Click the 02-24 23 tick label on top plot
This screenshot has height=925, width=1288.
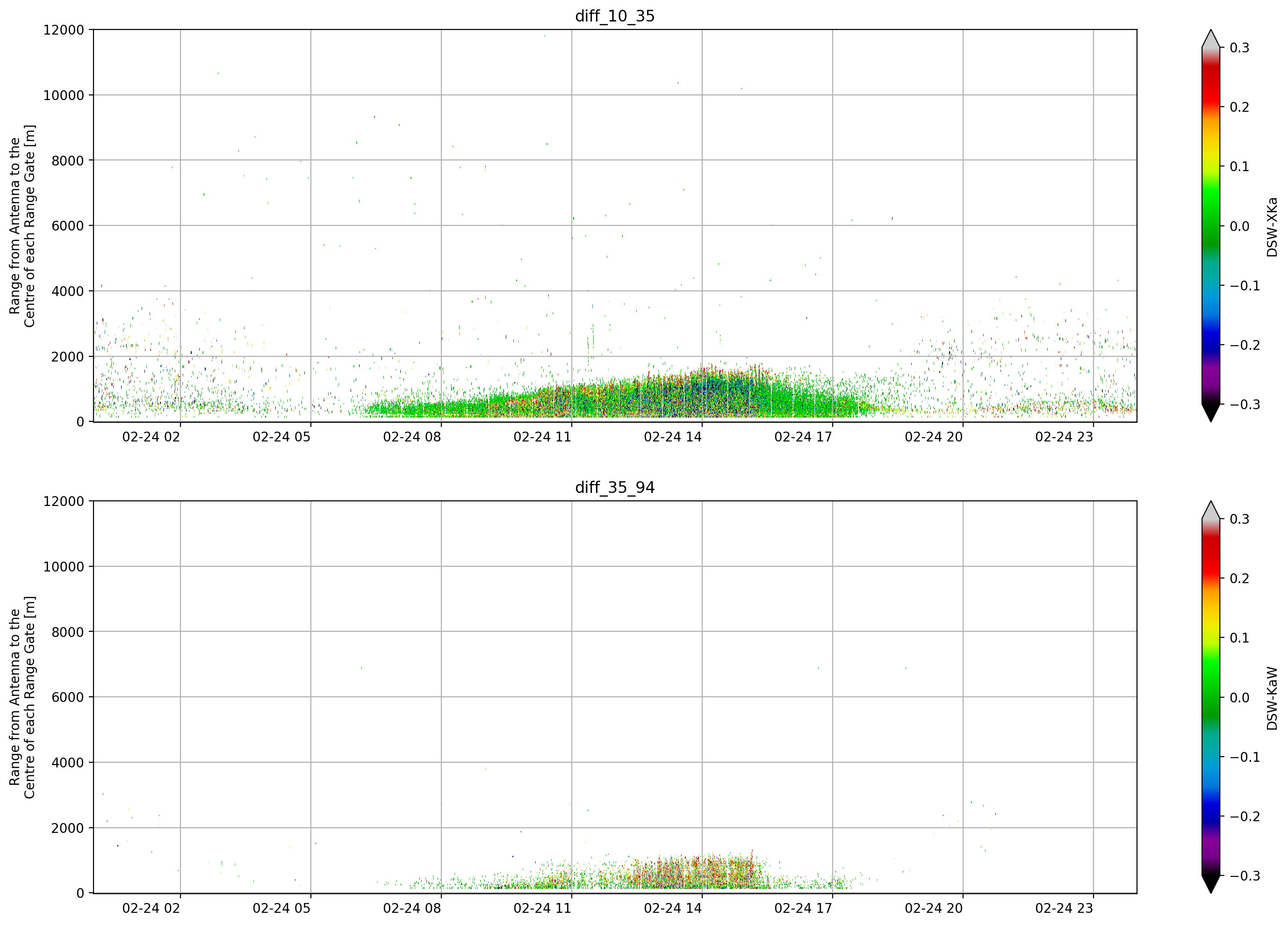coord(1064,437)
